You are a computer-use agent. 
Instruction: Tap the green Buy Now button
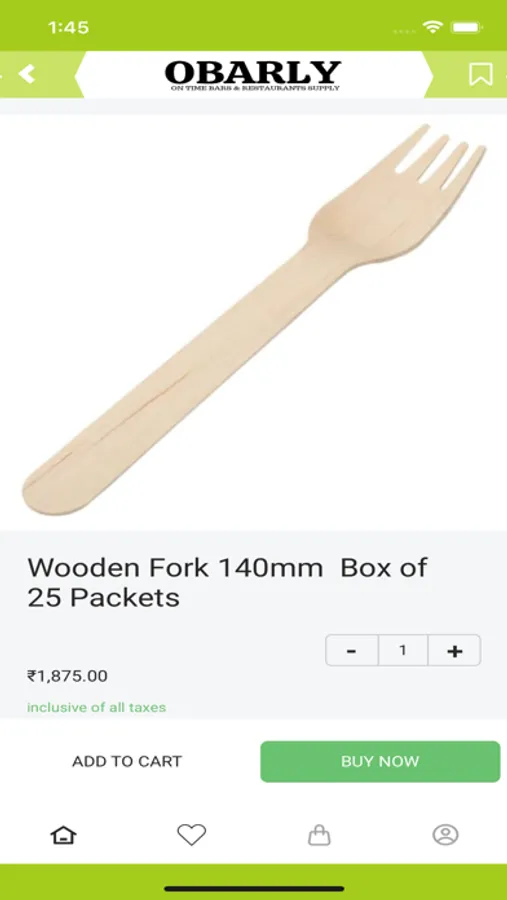(380, 761)
